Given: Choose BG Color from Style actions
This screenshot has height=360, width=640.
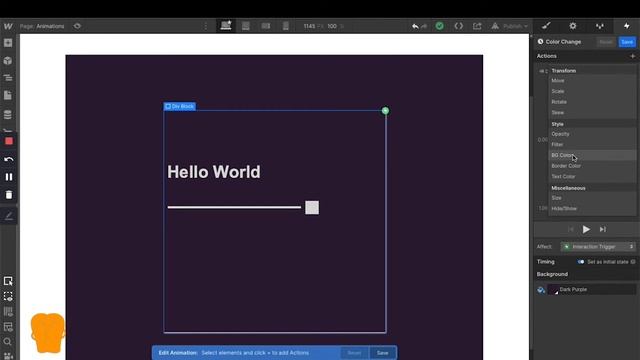Looking at the screenshot, I should pos(592,155).
